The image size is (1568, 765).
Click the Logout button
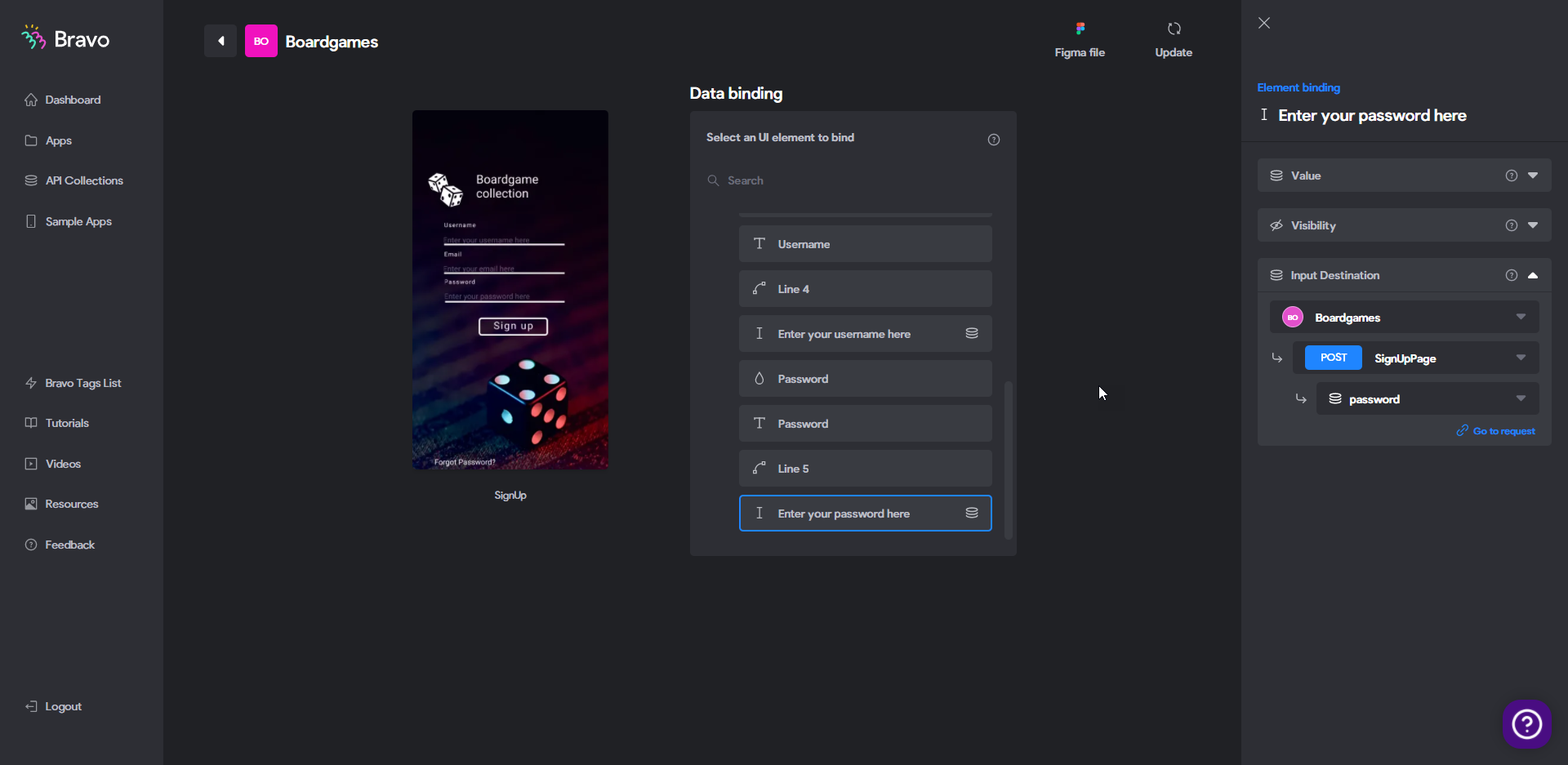click(x=53, y=706)
